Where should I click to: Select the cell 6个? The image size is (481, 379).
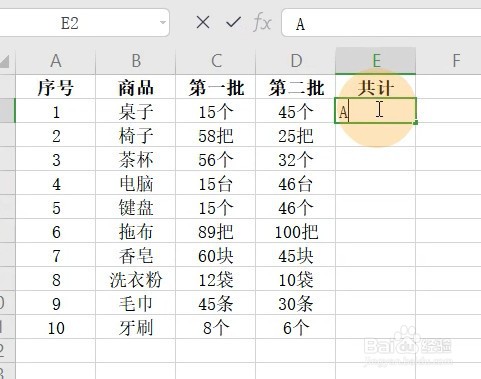(x=296, y=327)
